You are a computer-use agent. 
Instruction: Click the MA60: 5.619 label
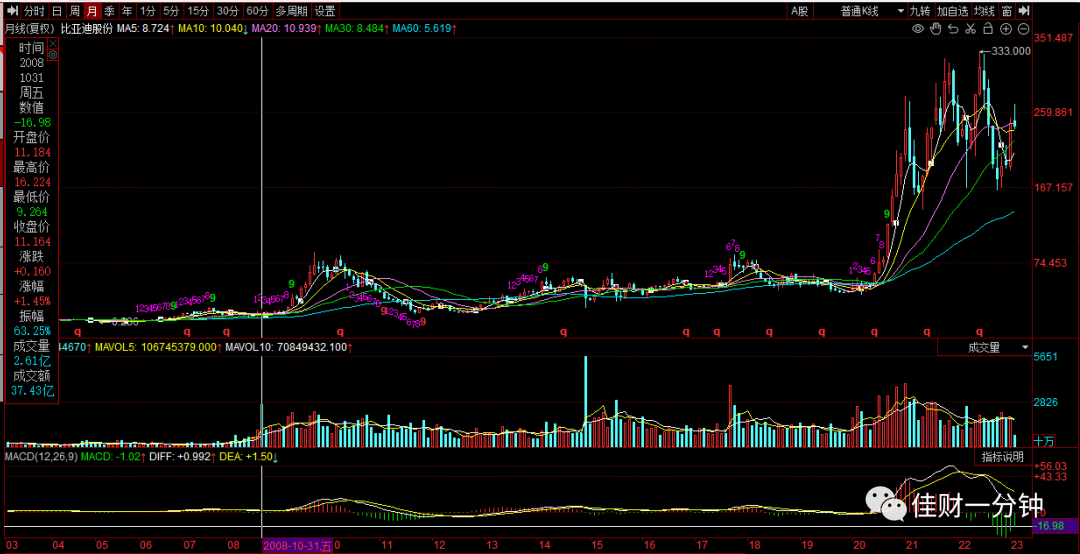pyautogui.click(x=423, y=29)
